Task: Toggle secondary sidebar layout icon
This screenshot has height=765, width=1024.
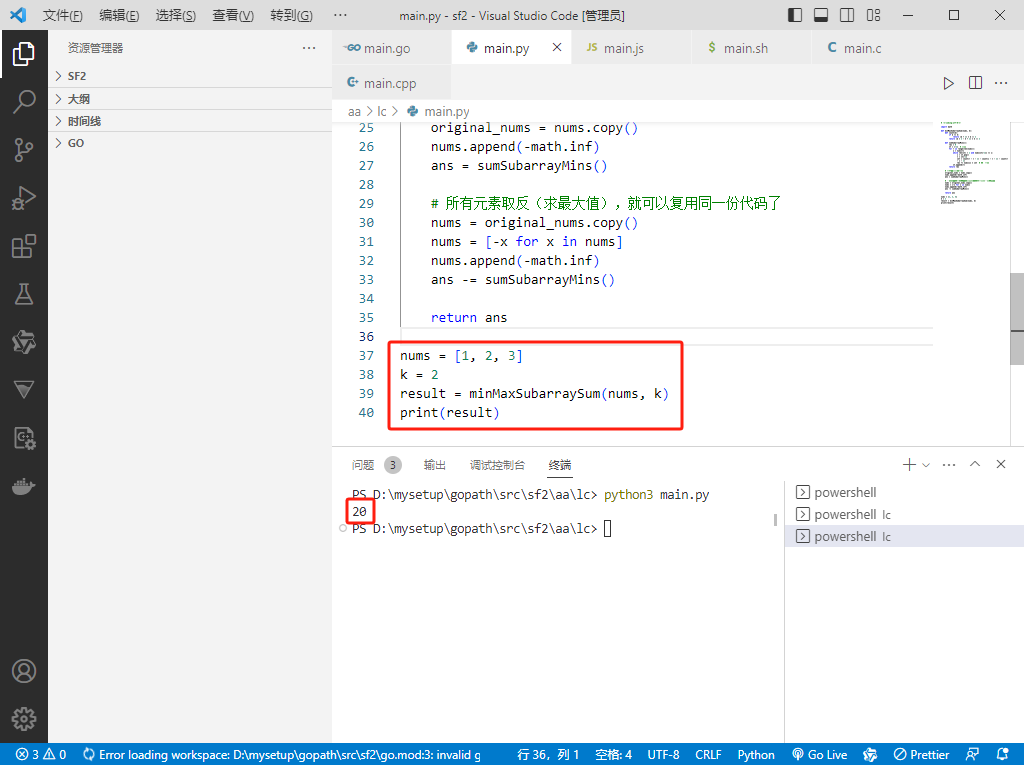Action: 847,15
